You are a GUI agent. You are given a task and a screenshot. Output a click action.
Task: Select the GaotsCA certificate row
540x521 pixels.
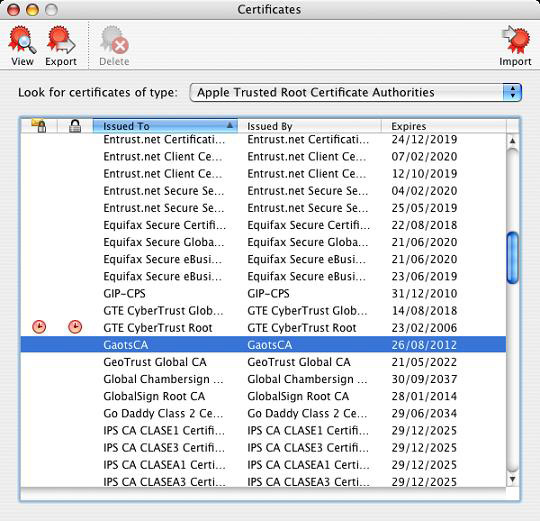click(x=263, y=344)
